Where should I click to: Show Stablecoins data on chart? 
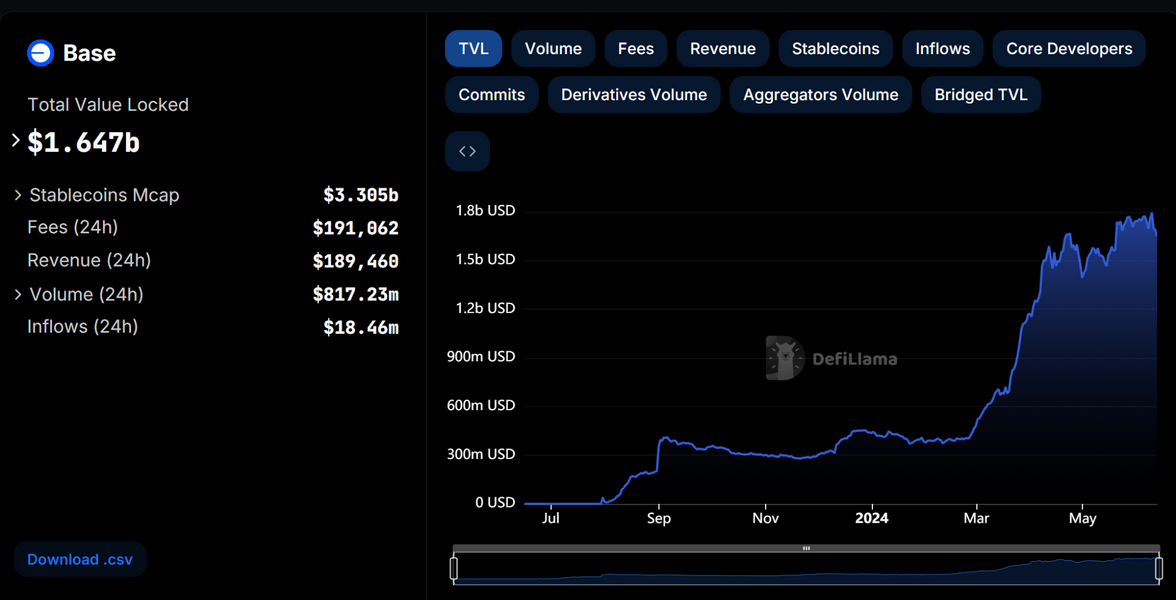tap(835, 49)
